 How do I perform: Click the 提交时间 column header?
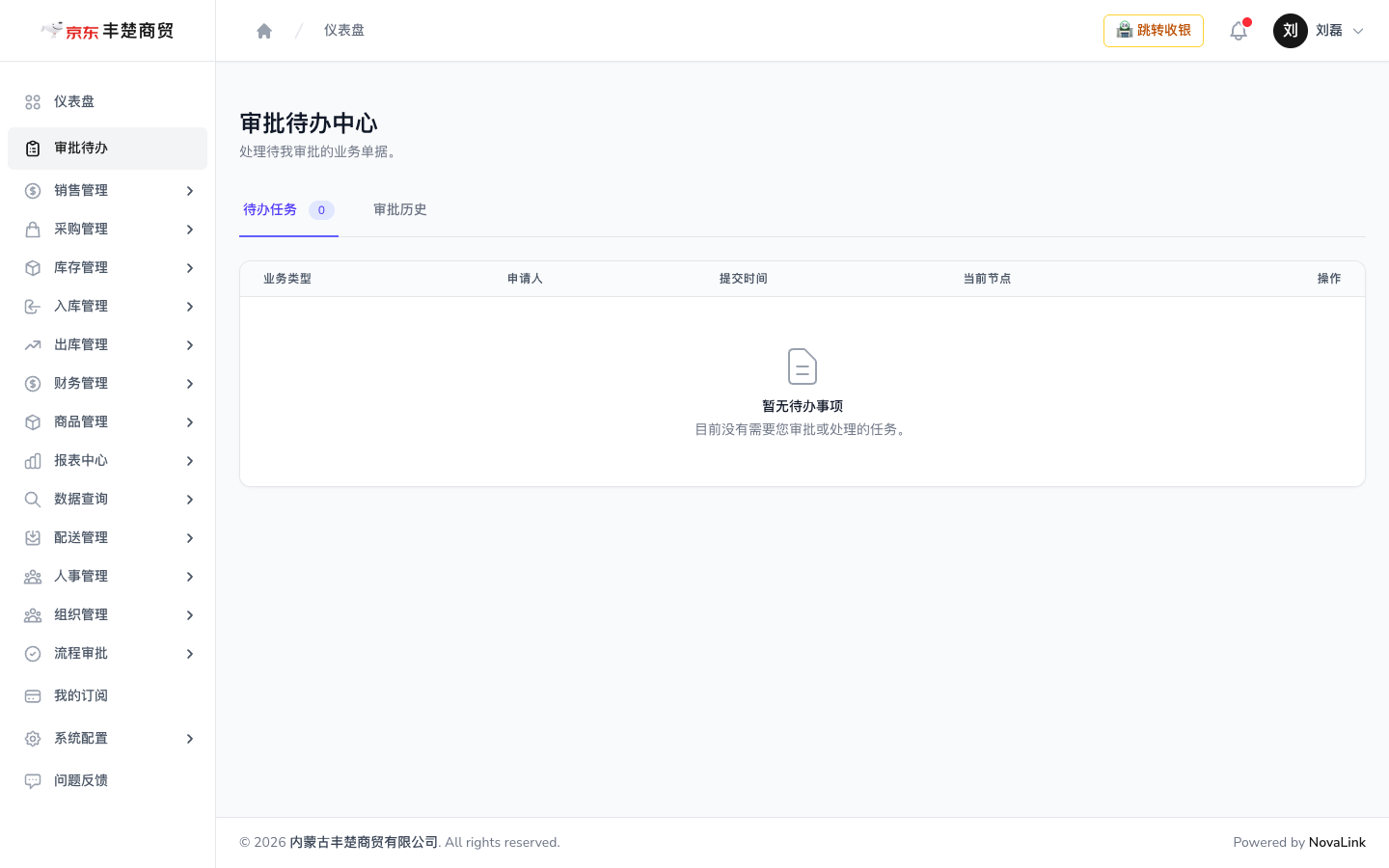[744, 279]
